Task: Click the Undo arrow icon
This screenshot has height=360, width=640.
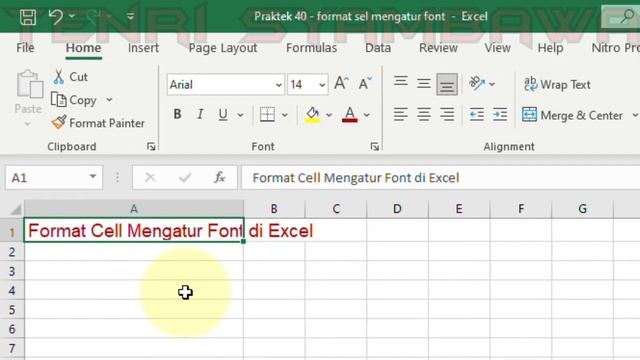Action: (56, 17)
